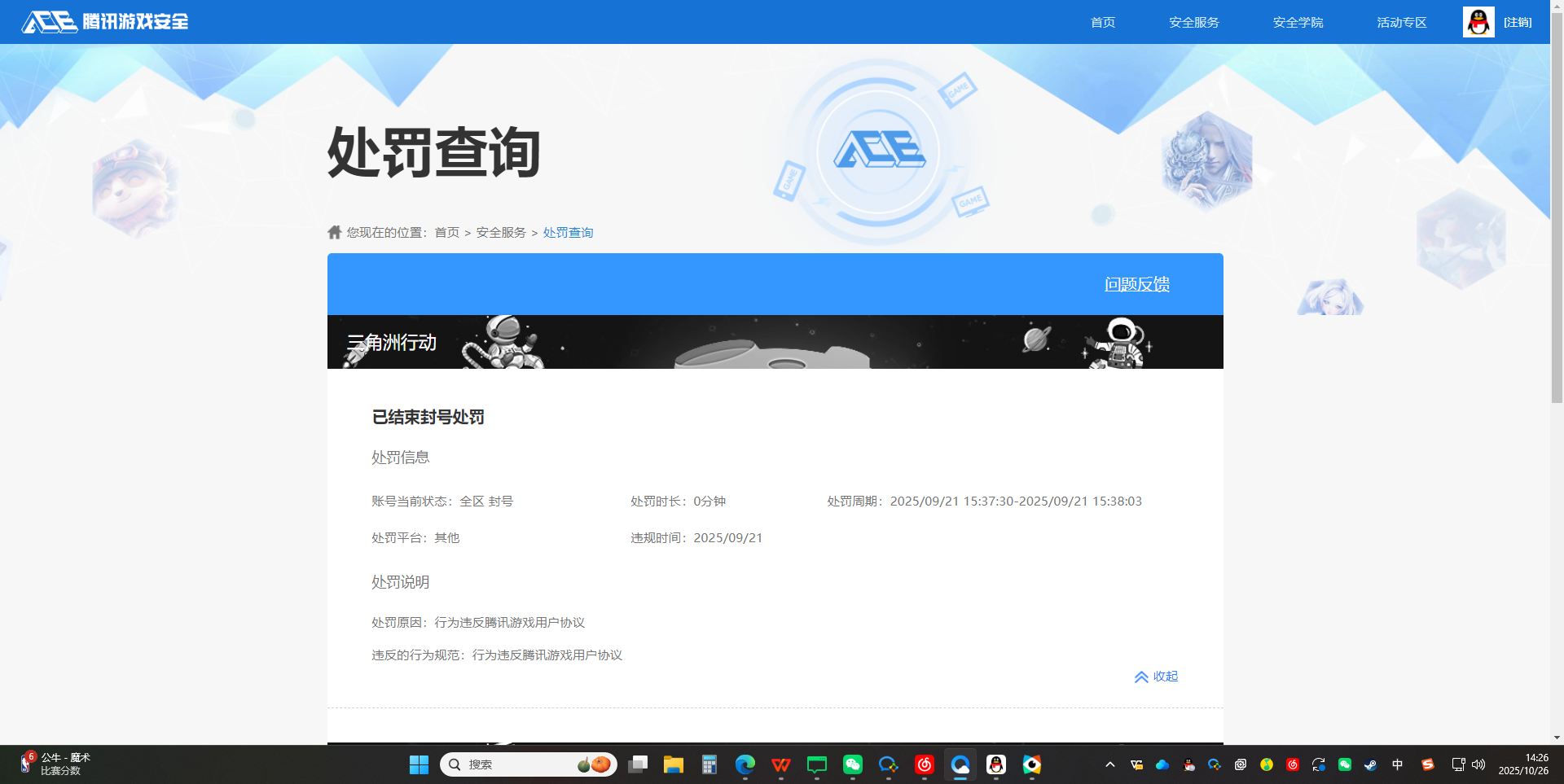Collapse punishment details via 收起
This screenshot has width=1564, height=784.
click(1156, 676)
